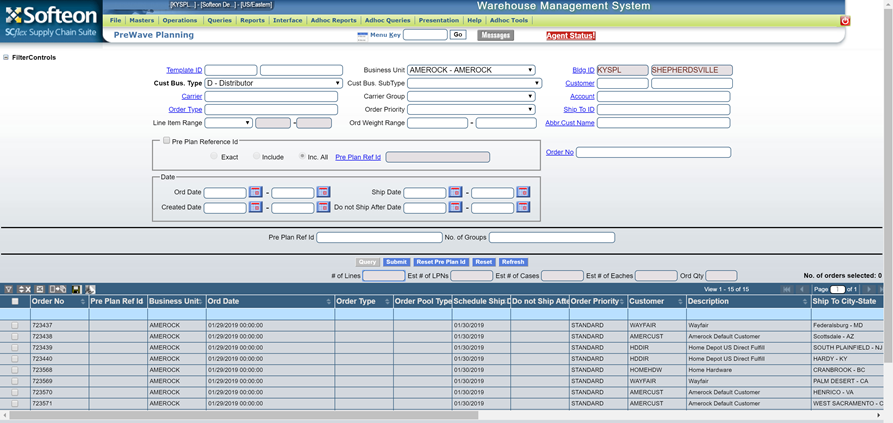This screenshot has height=423, width=893.
Task: Focus the grid Page number field
Action: pyautogui.click(x=837, y=290)
